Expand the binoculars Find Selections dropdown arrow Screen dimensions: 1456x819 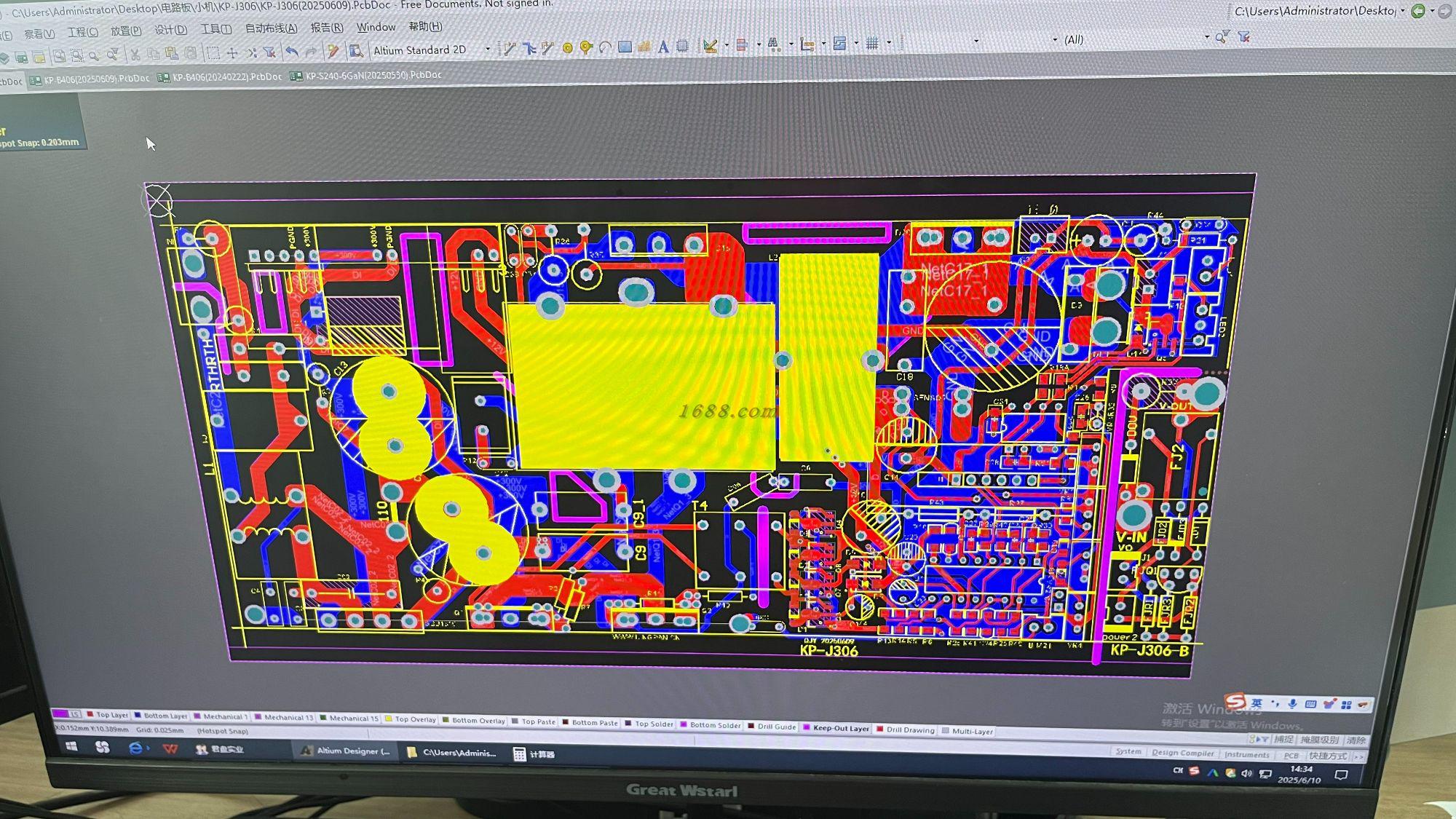pos(791,44)
